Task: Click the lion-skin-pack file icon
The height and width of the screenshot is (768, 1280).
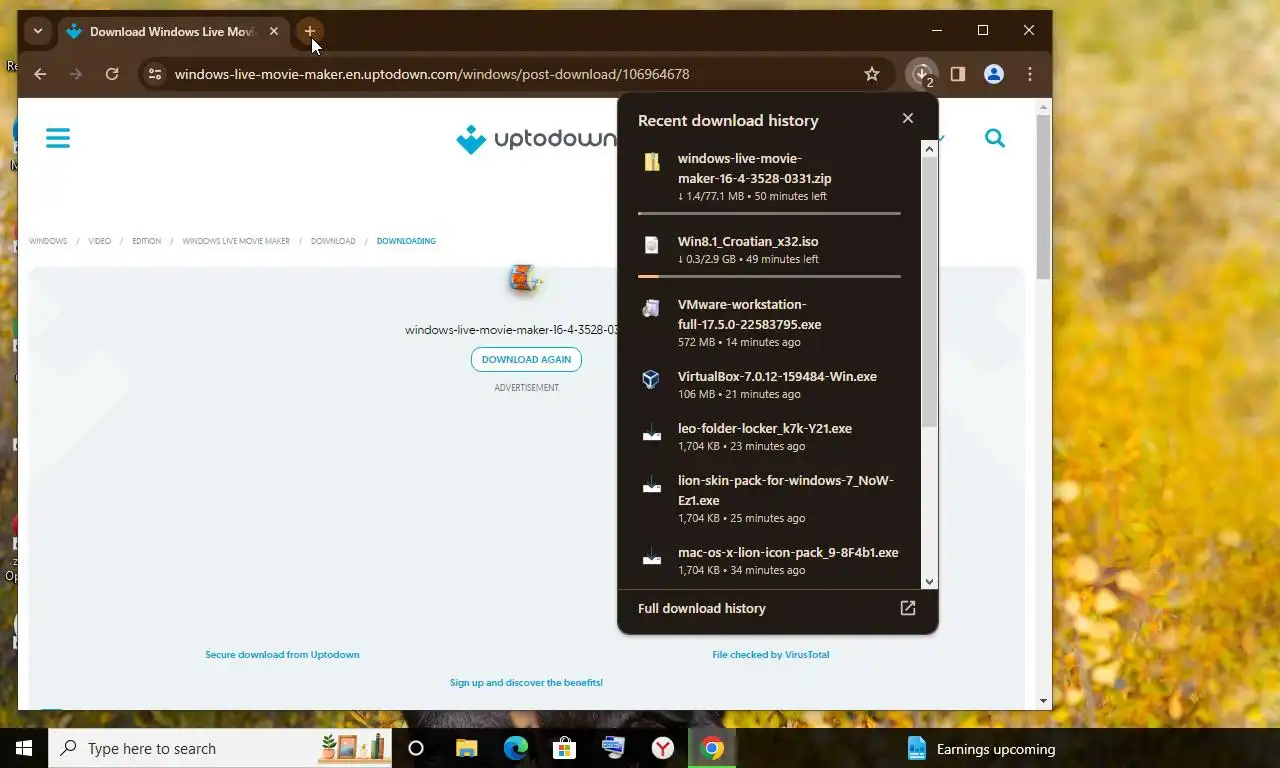Action: (x=652, y=484)
